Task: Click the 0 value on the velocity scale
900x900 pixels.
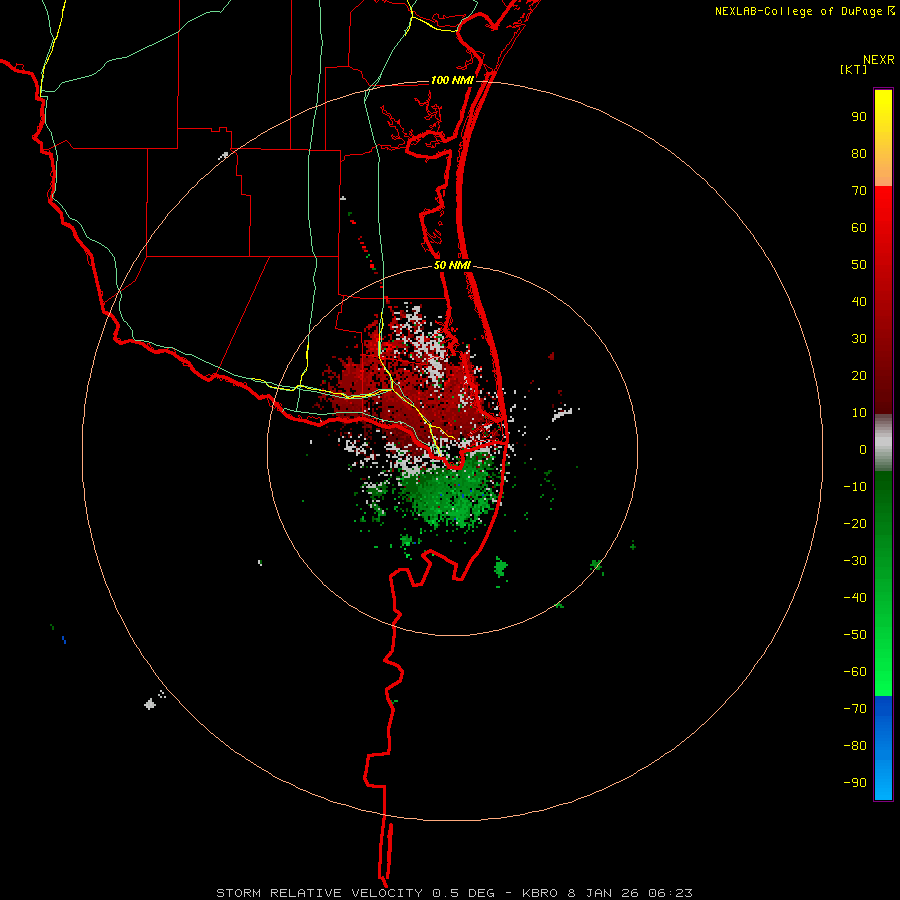Action: click(863, 450)
